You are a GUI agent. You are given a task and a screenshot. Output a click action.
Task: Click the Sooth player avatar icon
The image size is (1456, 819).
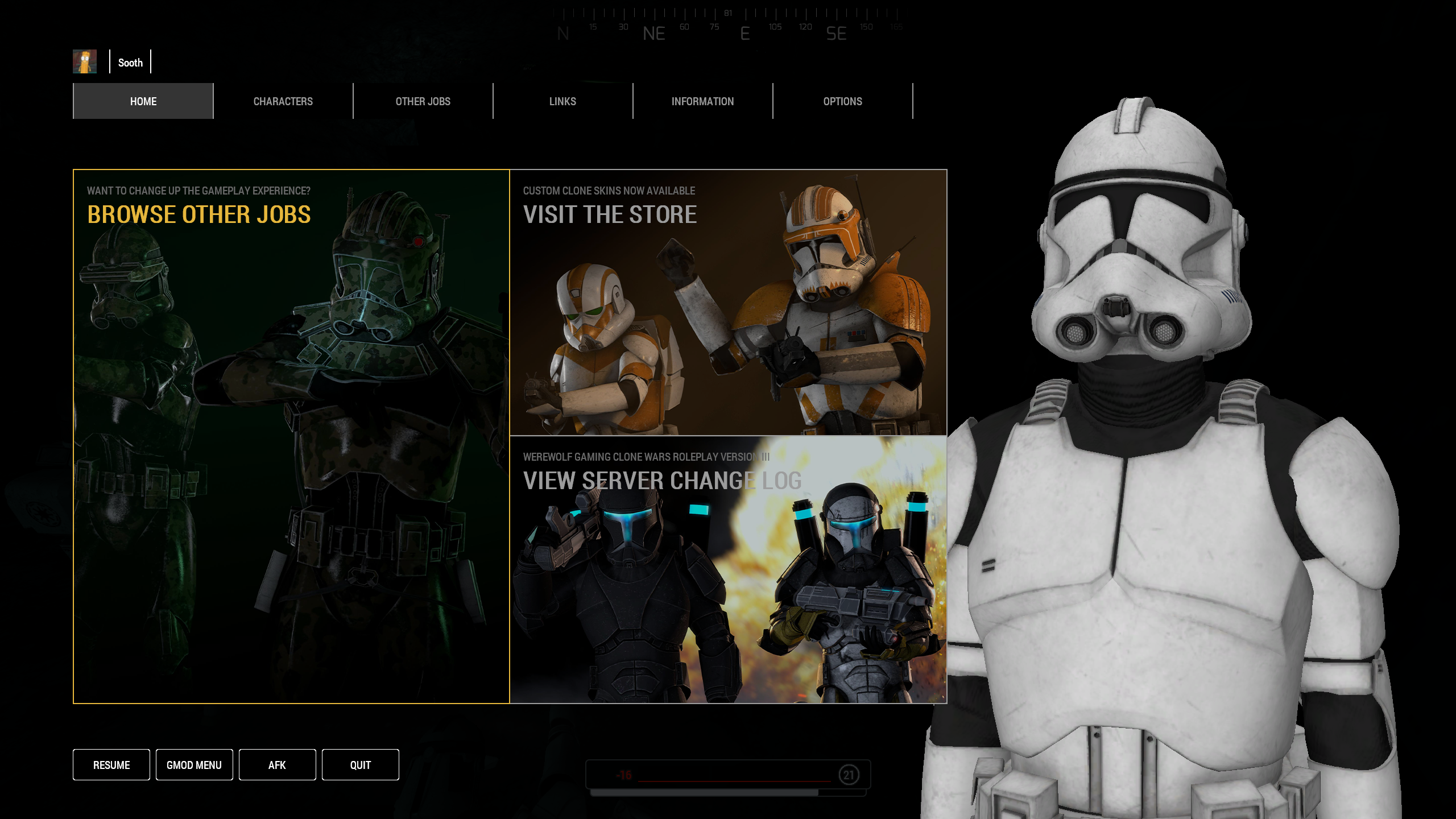[x=85, y=61]
